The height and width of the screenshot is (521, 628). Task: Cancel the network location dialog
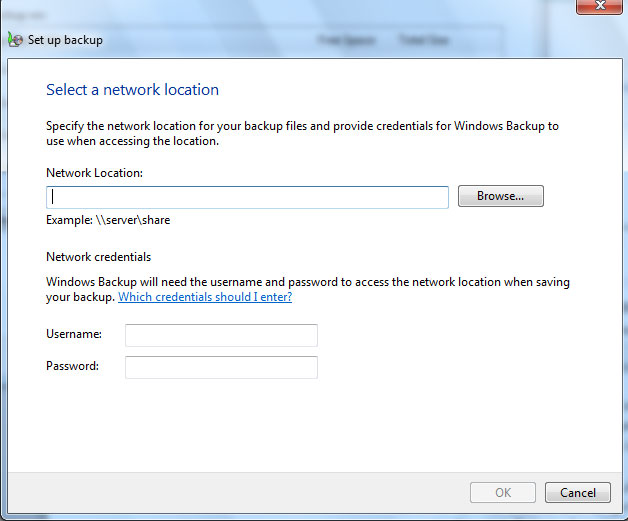(x=577, y=492)
